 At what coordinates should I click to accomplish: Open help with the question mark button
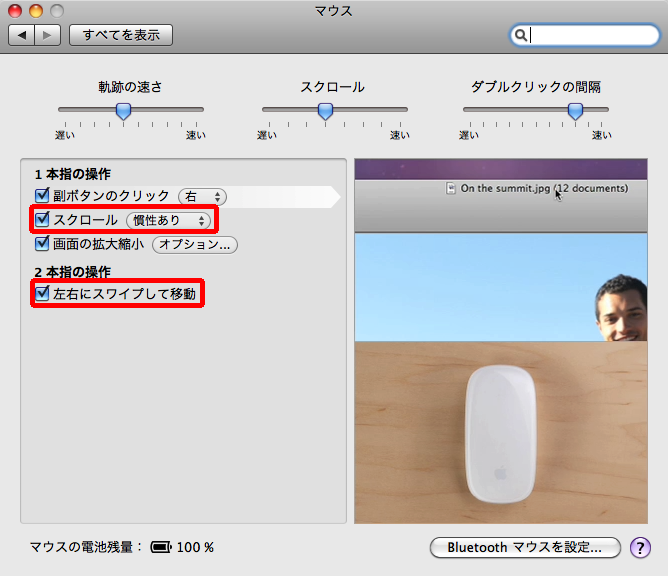click(640, 547)
